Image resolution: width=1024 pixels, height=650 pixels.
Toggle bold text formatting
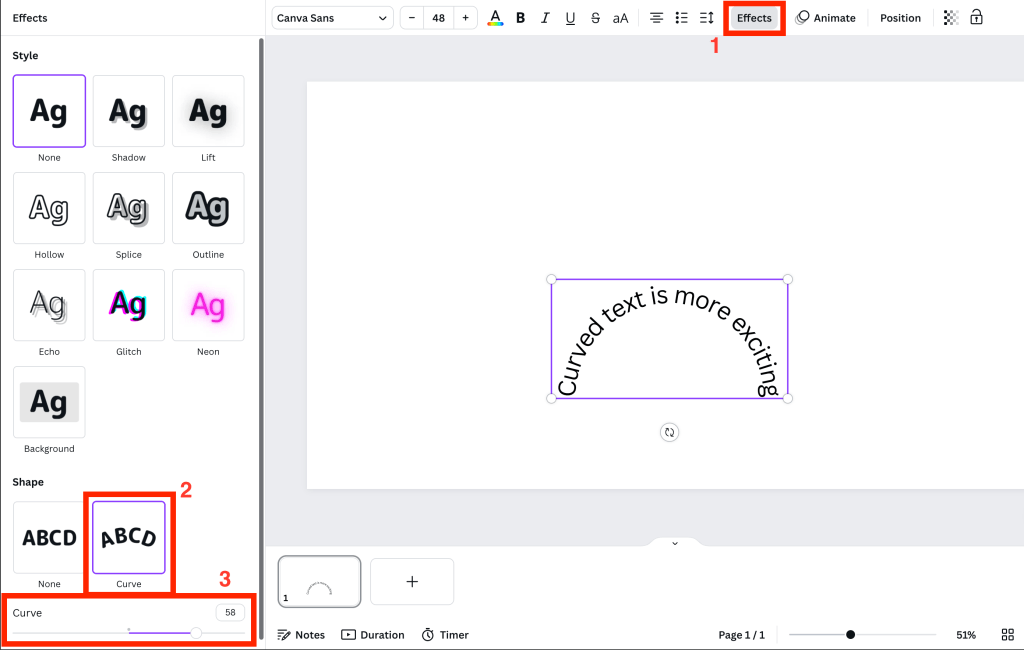coord(520,18)
